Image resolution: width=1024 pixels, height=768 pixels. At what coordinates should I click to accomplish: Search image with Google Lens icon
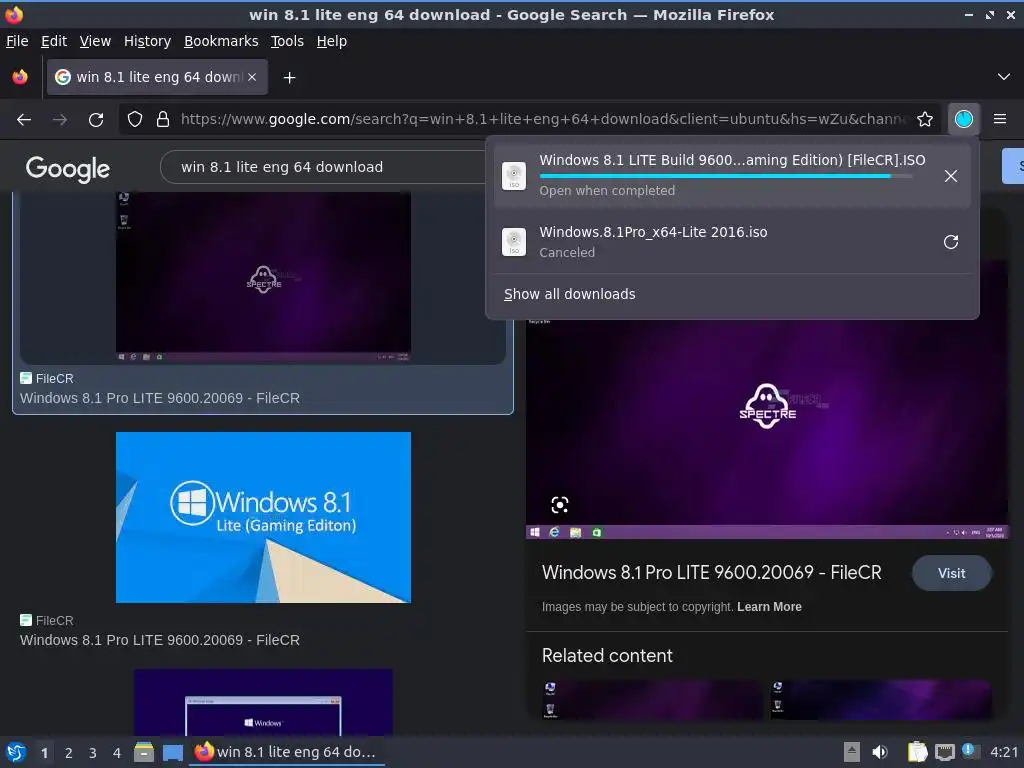(x=560, y=505)
